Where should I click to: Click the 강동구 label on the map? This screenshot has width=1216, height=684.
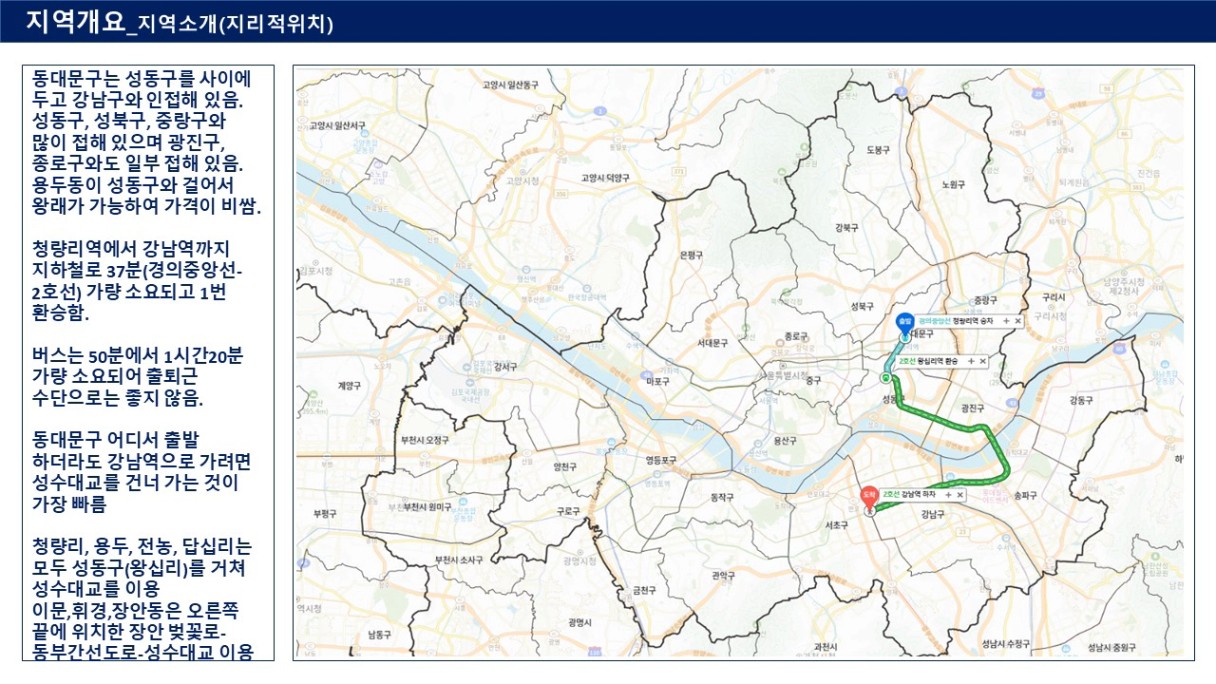click(1083, 400)
